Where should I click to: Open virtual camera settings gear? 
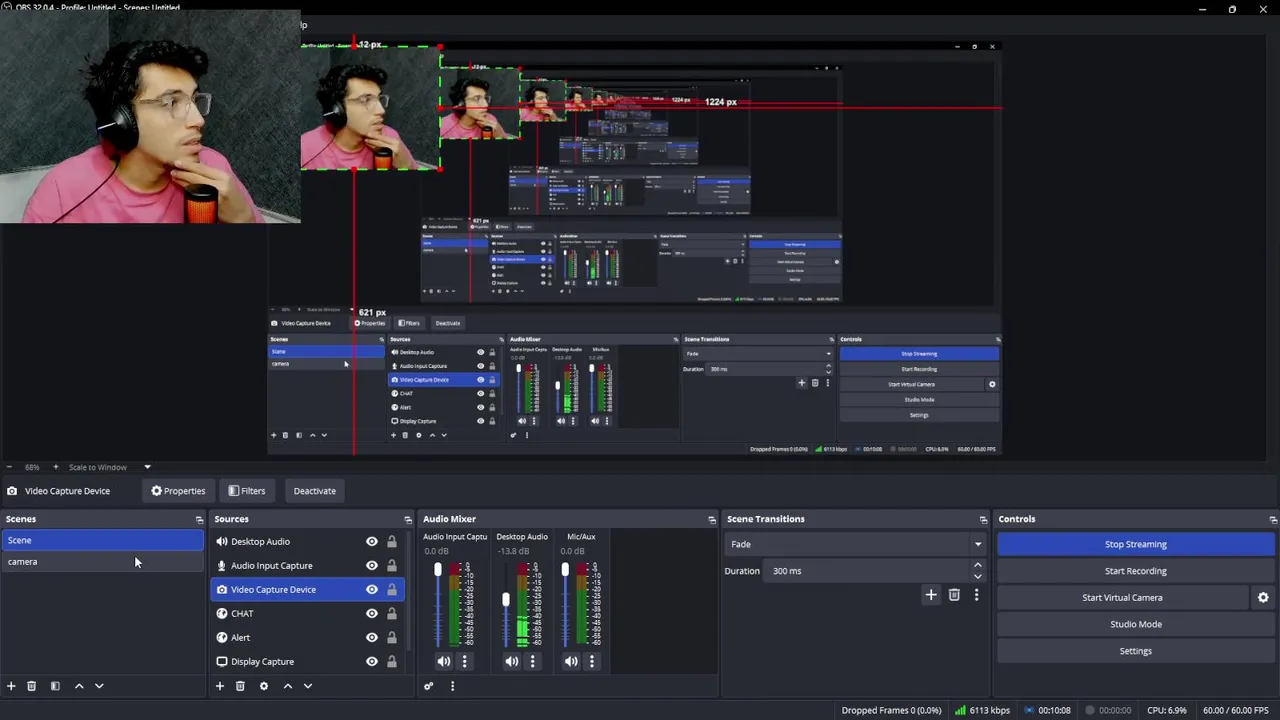click(1263, 598)
